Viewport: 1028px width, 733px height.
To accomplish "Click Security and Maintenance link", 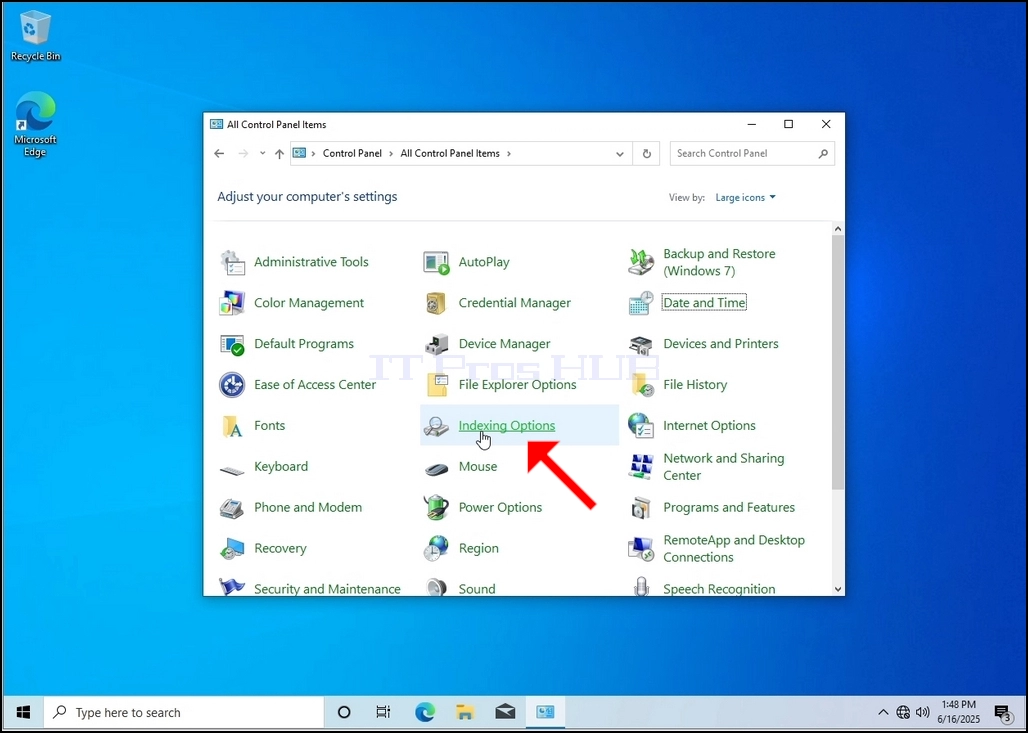I will click(x=327, y=589).
